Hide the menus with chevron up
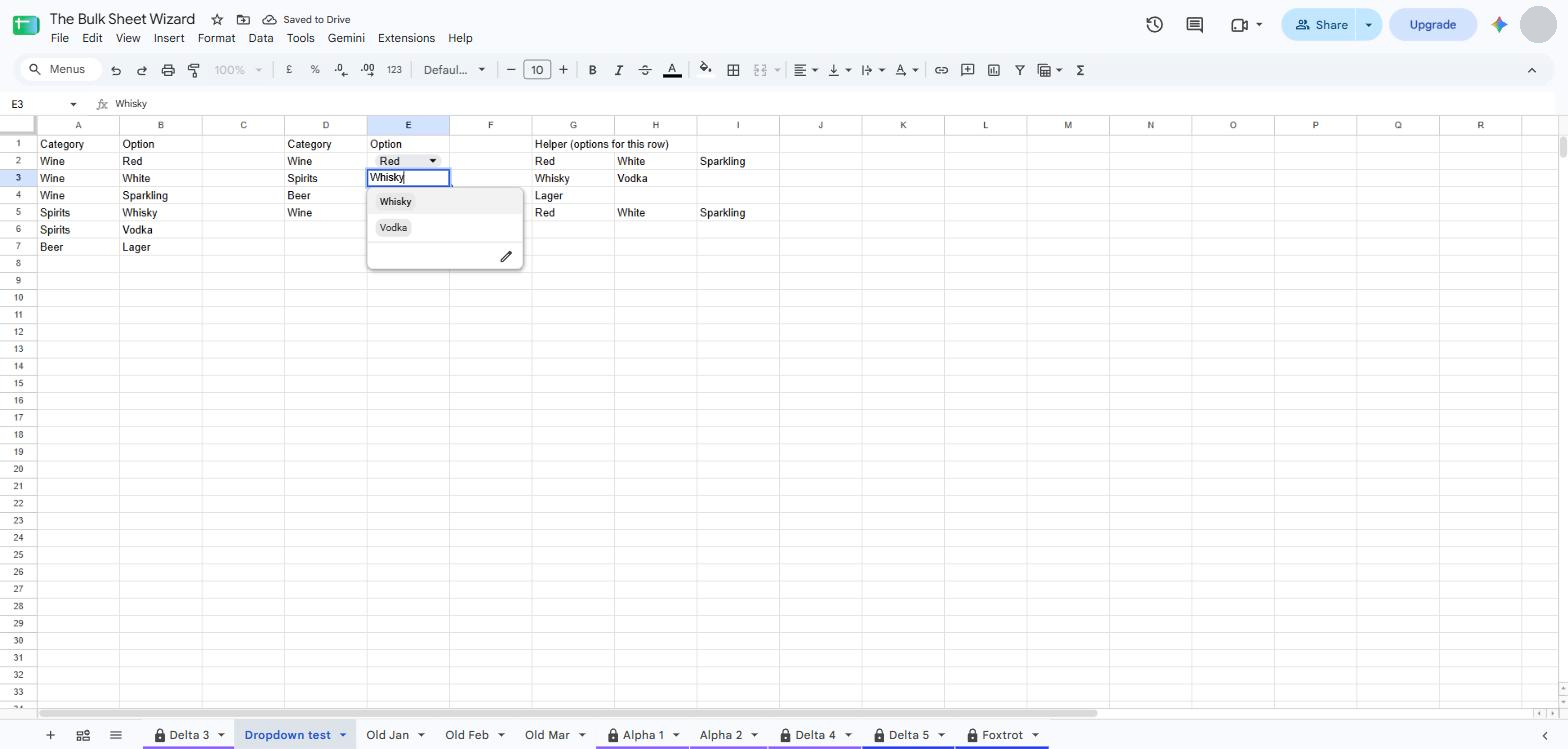Screen dimensions: 1568x749 click(x=1531, y=70)
